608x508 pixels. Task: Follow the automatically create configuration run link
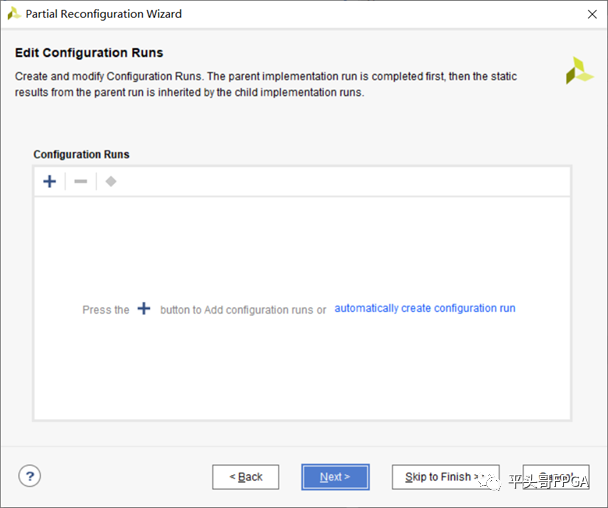pos(425,308)
